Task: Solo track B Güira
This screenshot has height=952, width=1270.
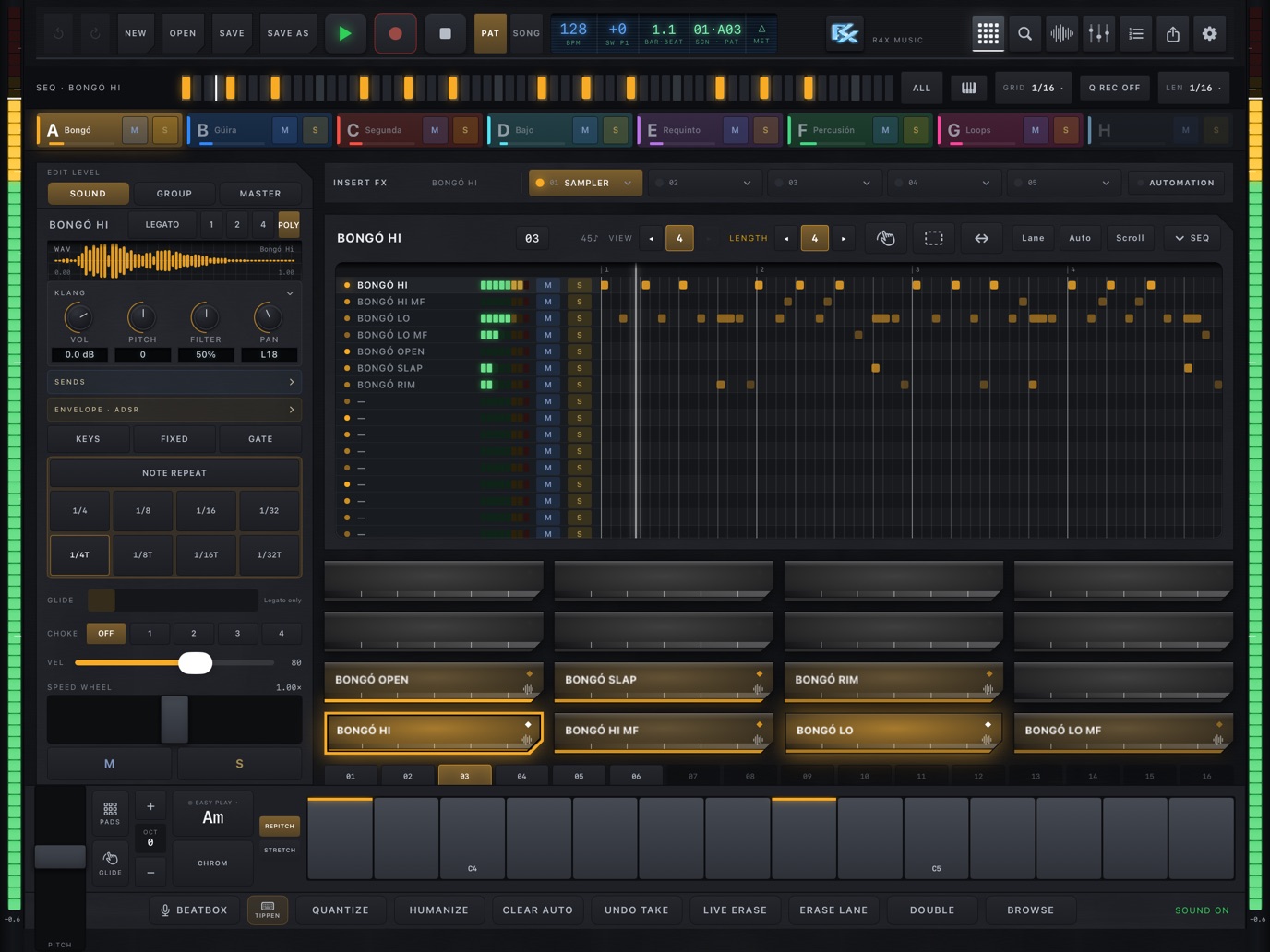Action: 316,130
